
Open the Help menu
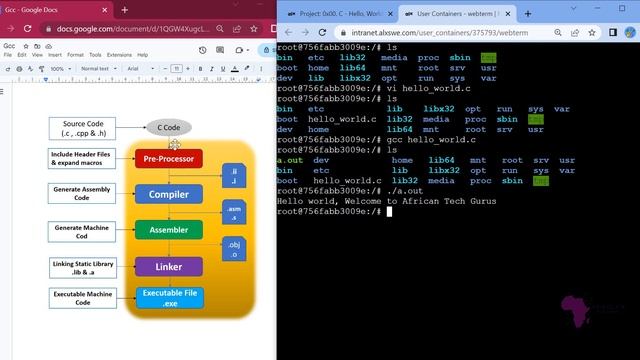tap(142, 55)
